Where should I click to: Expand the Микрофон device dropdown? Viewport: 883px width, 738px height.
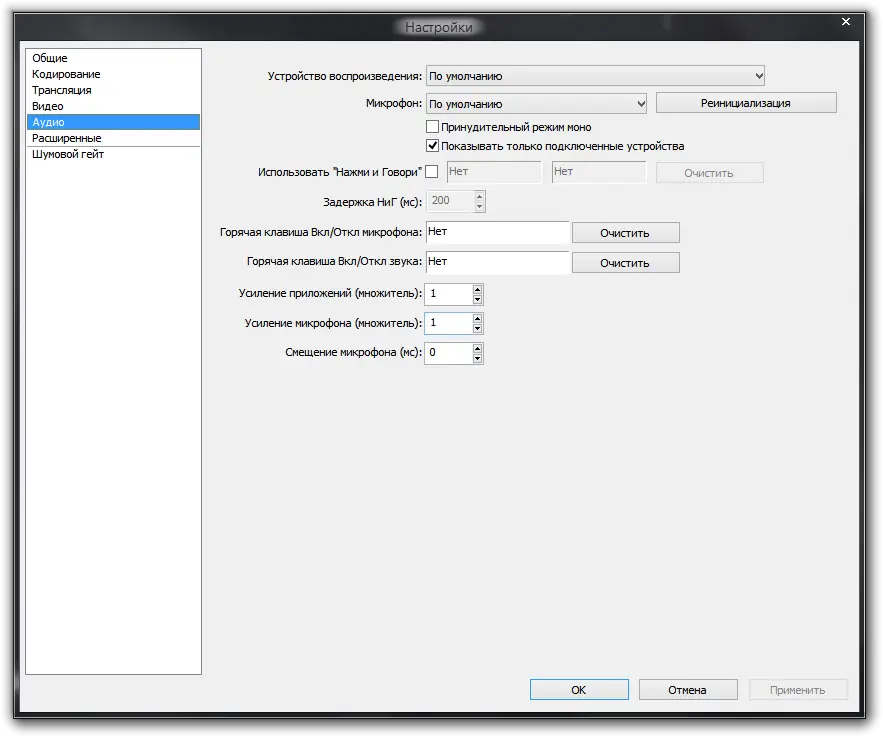pyautogui.click(x=536, y=104)
